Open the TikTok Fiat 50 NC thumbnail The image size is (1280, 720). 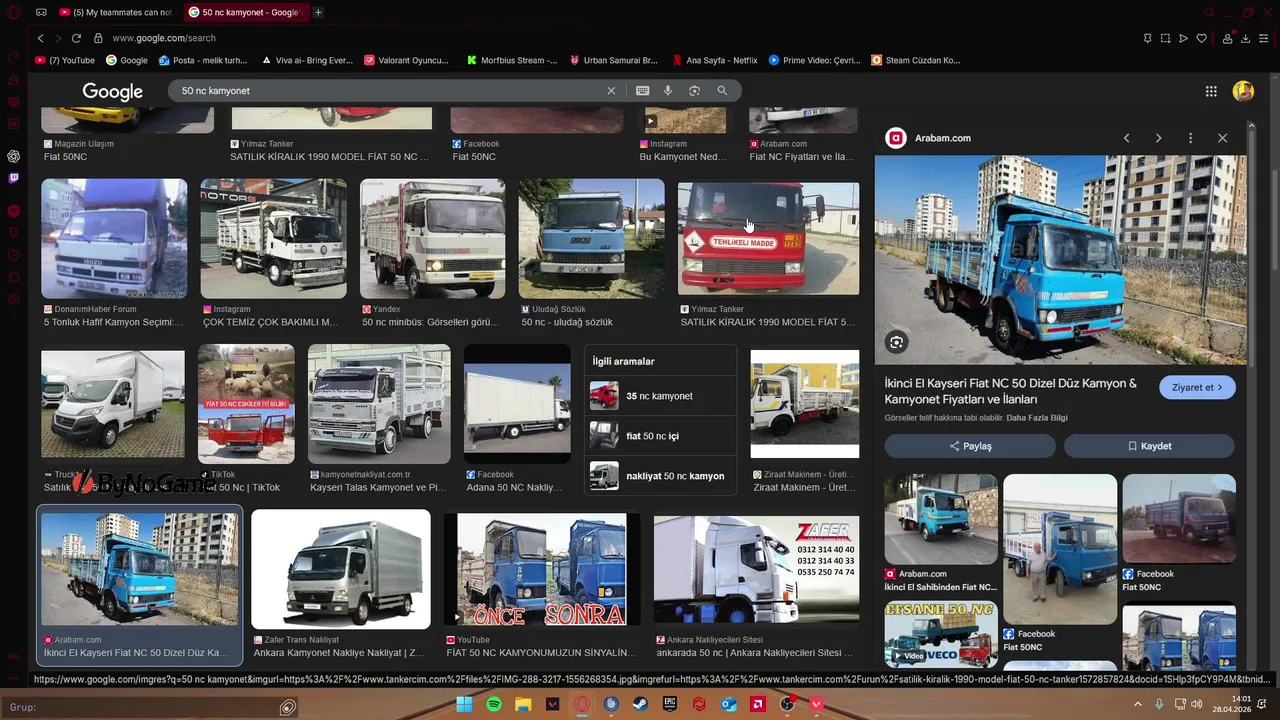(246, 404)
